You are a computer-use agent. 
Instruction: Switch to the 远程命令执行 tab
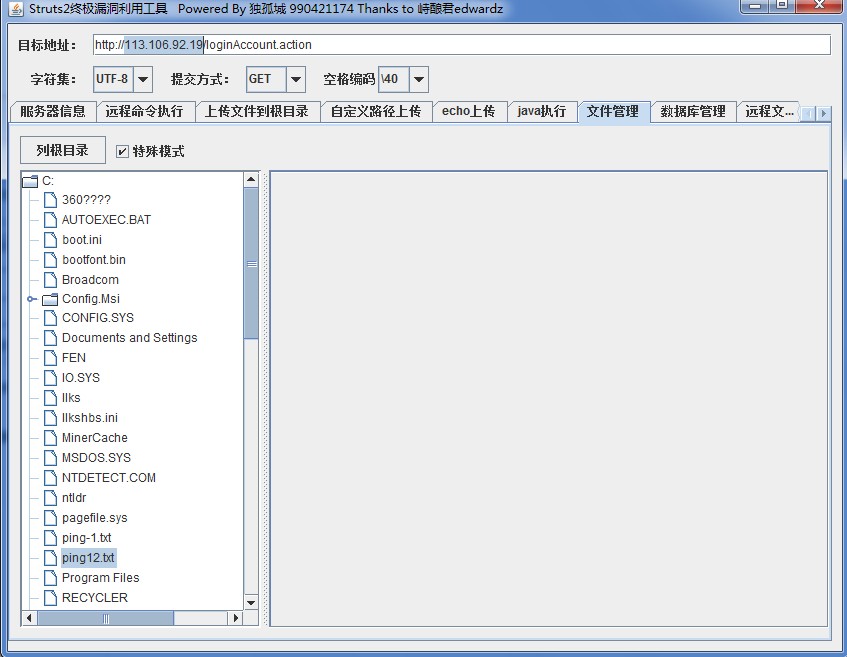(x=144, y=111)
